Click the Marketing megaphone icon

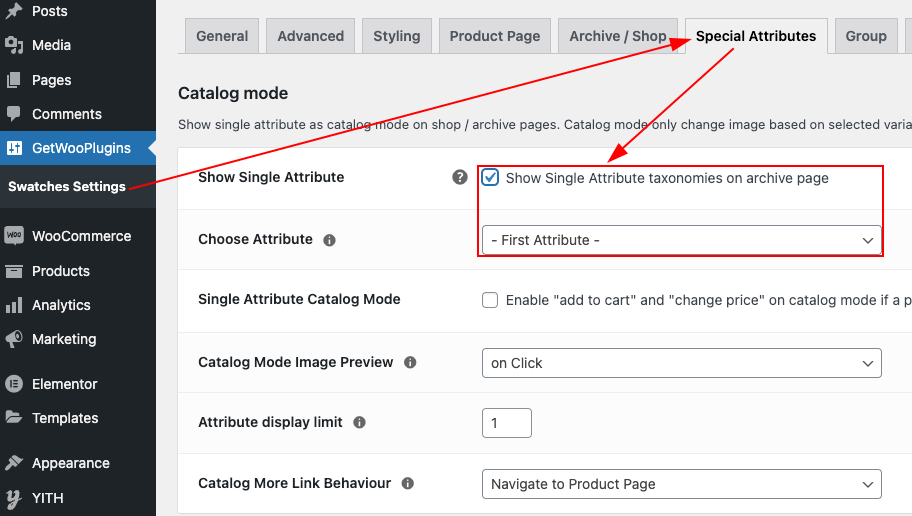[13, 339]
